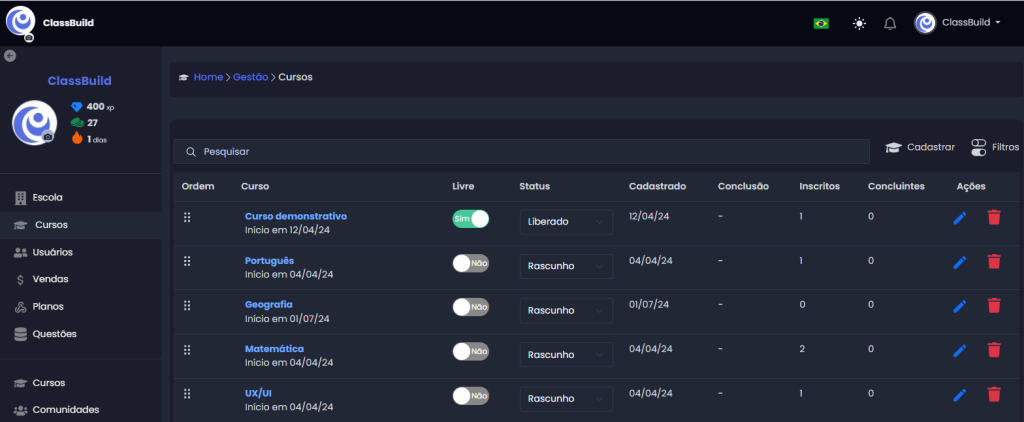Delete Curso demonstrativo with trash icon
The height and width of the screenshot is (422, 1024).
994,218
